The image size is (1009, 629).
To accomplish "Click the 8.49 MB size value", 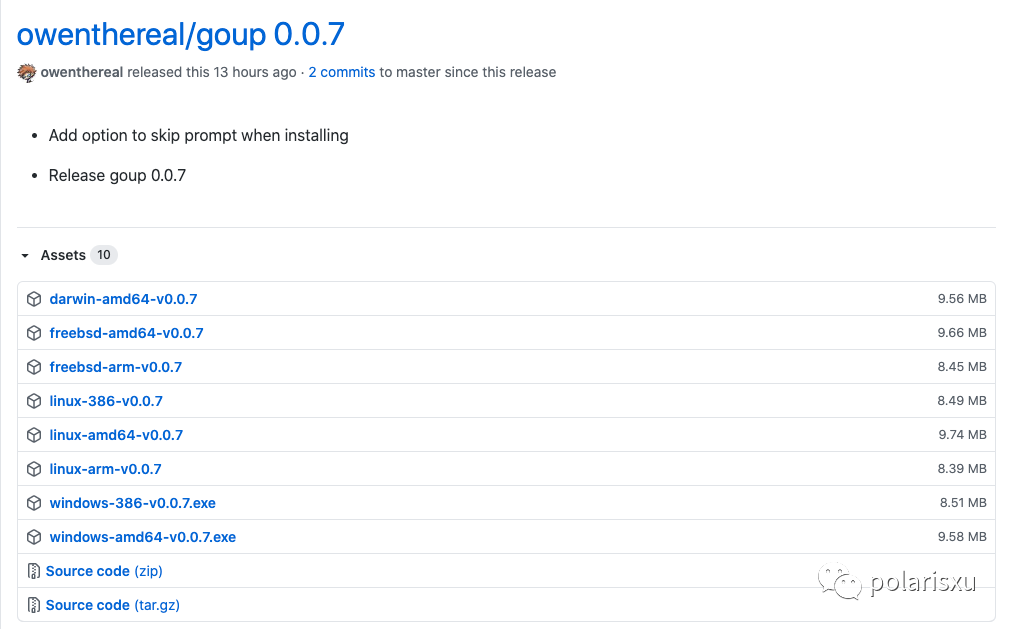I will pyautogui.click(x=962, y=400).
